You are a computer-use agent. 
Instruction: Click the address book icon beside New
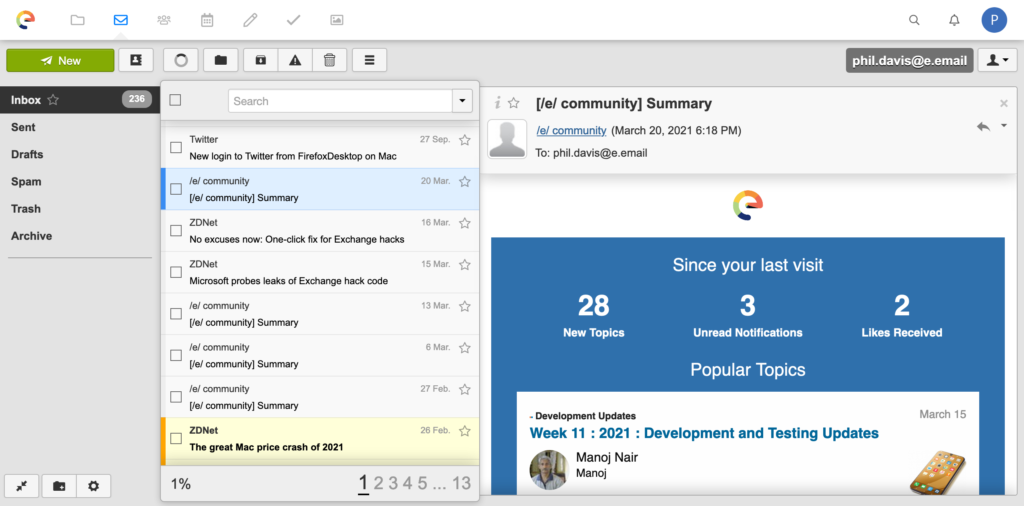coord(136,60)
